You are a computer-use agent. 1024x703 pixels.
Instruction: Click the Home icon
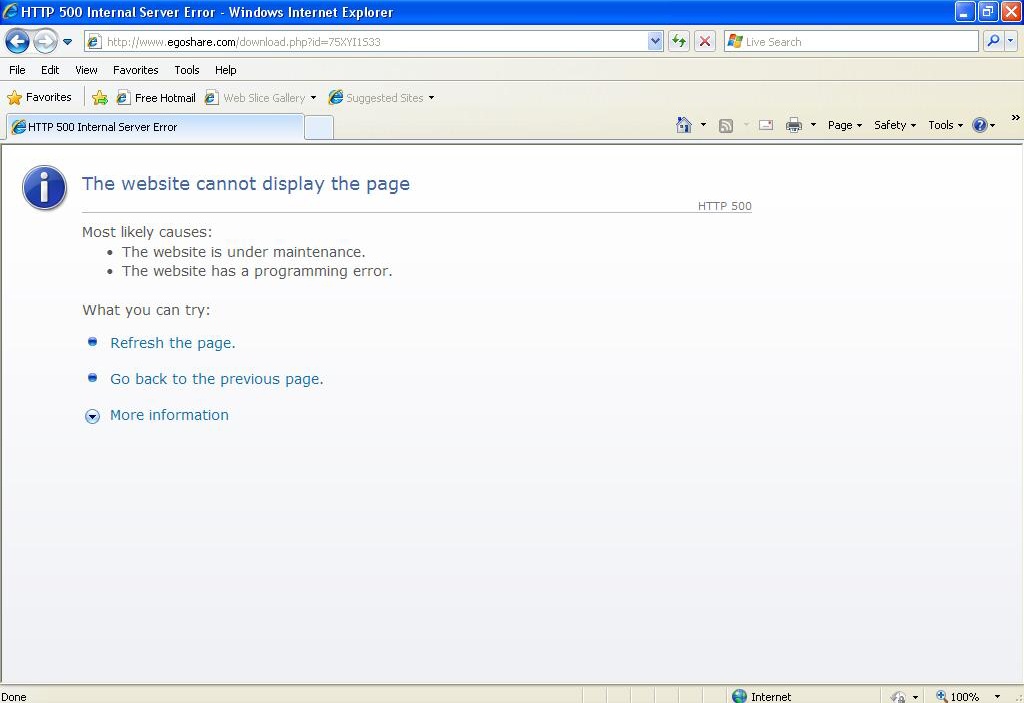tap(684, 125)
